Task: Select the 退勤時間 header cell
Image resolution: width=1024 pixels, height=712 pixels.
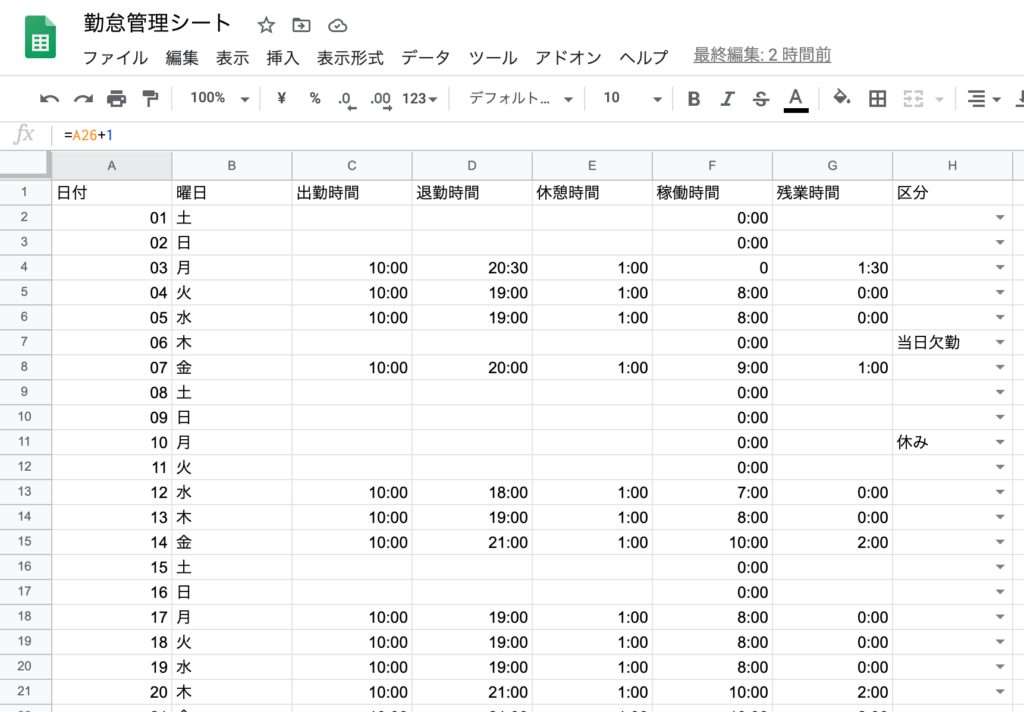Action: tap(472, 193)
